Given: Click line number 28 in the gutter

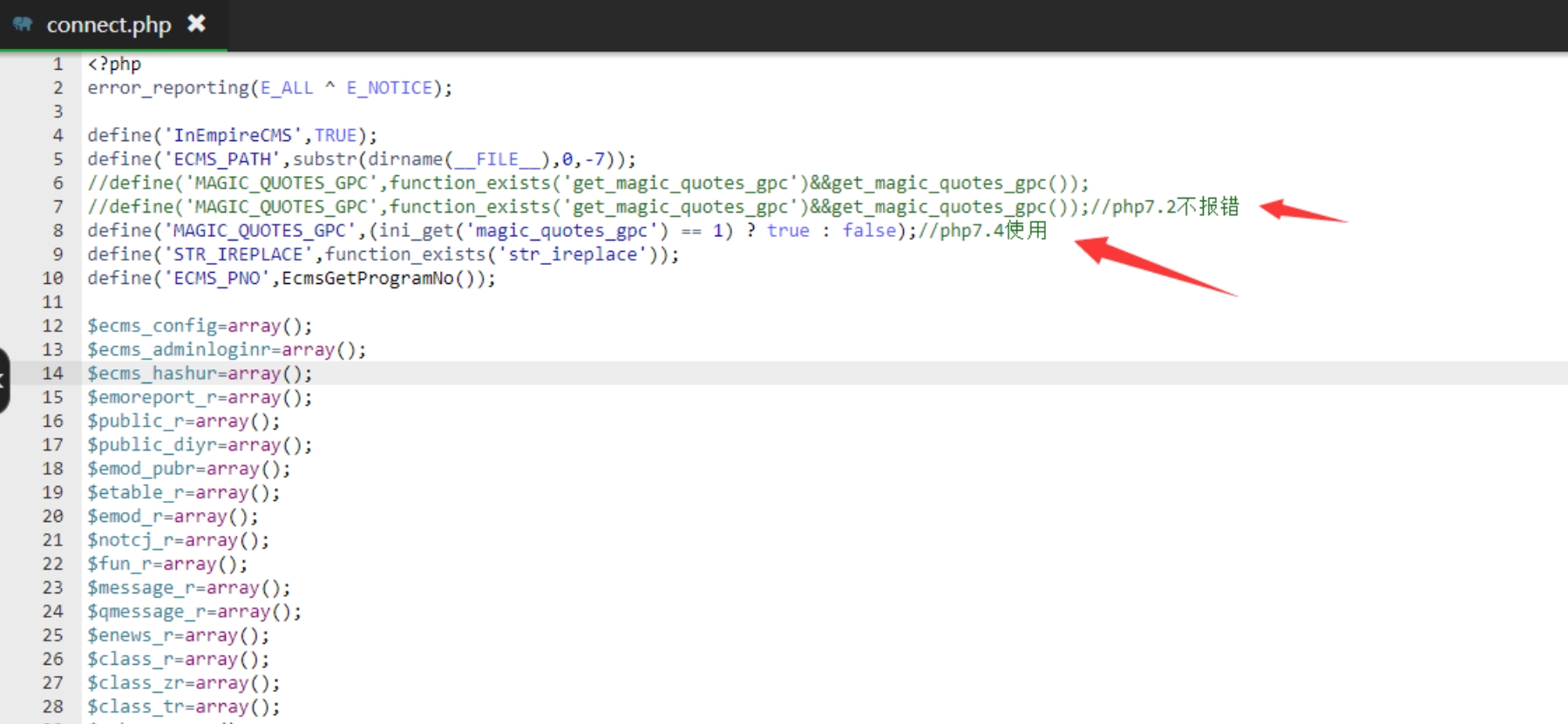Looking at the screenshot, I should [x=52, y=706].
